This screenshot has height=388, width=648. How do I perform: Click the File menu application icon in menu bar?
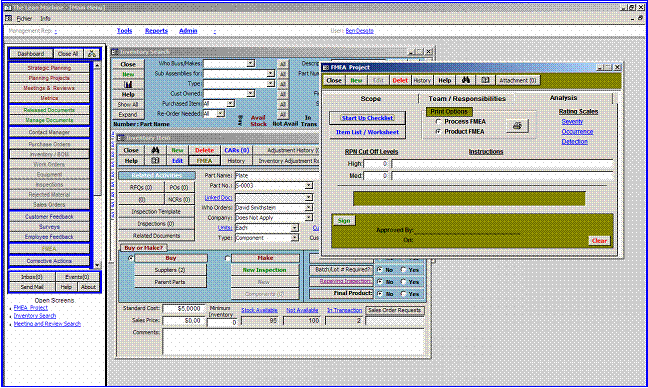[x=9, y=19]
